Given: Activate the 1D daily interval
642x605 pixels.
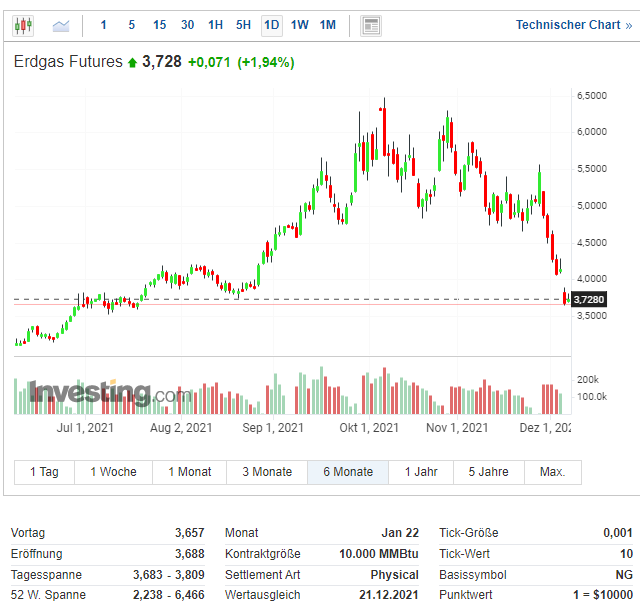Looking at the screenshot, I should click(x=271, y=25).
